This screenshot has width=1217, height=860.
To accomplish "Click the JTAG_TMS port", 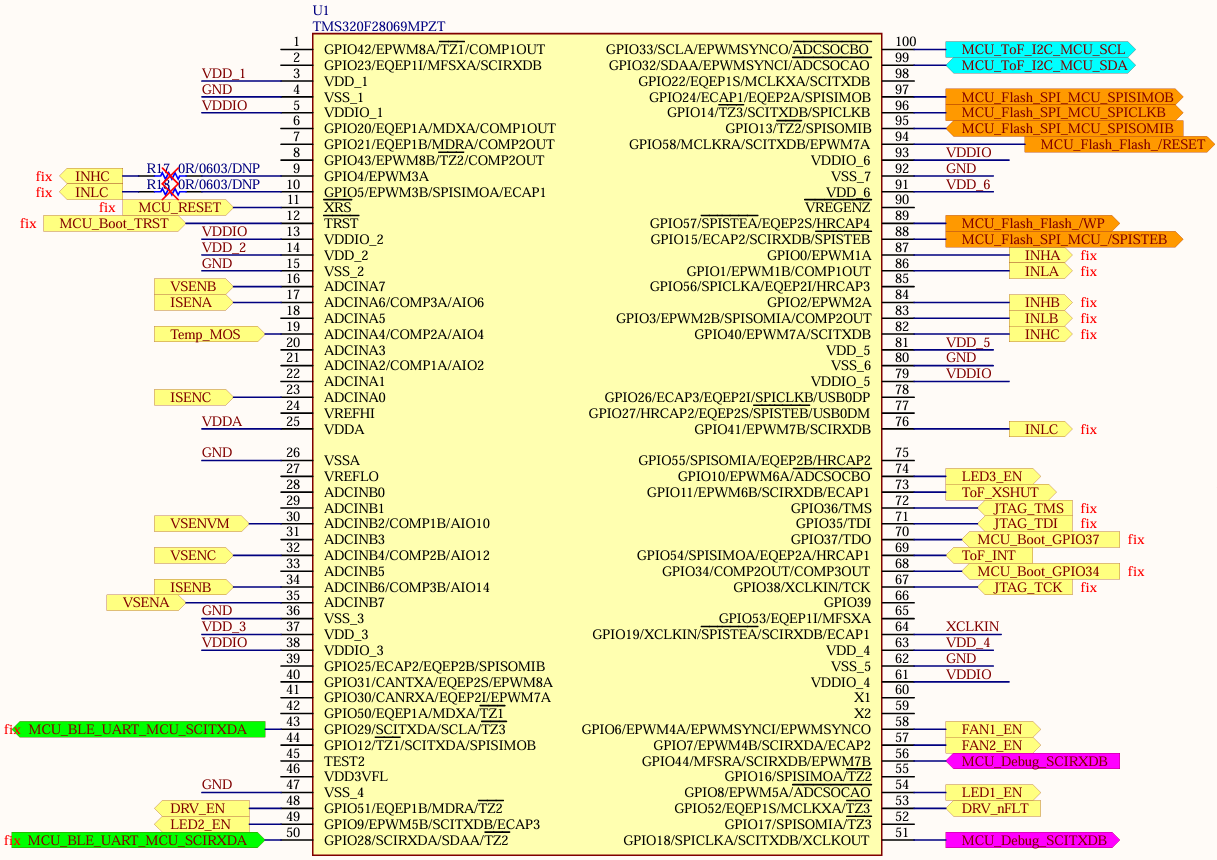I will pos(1025,508).
